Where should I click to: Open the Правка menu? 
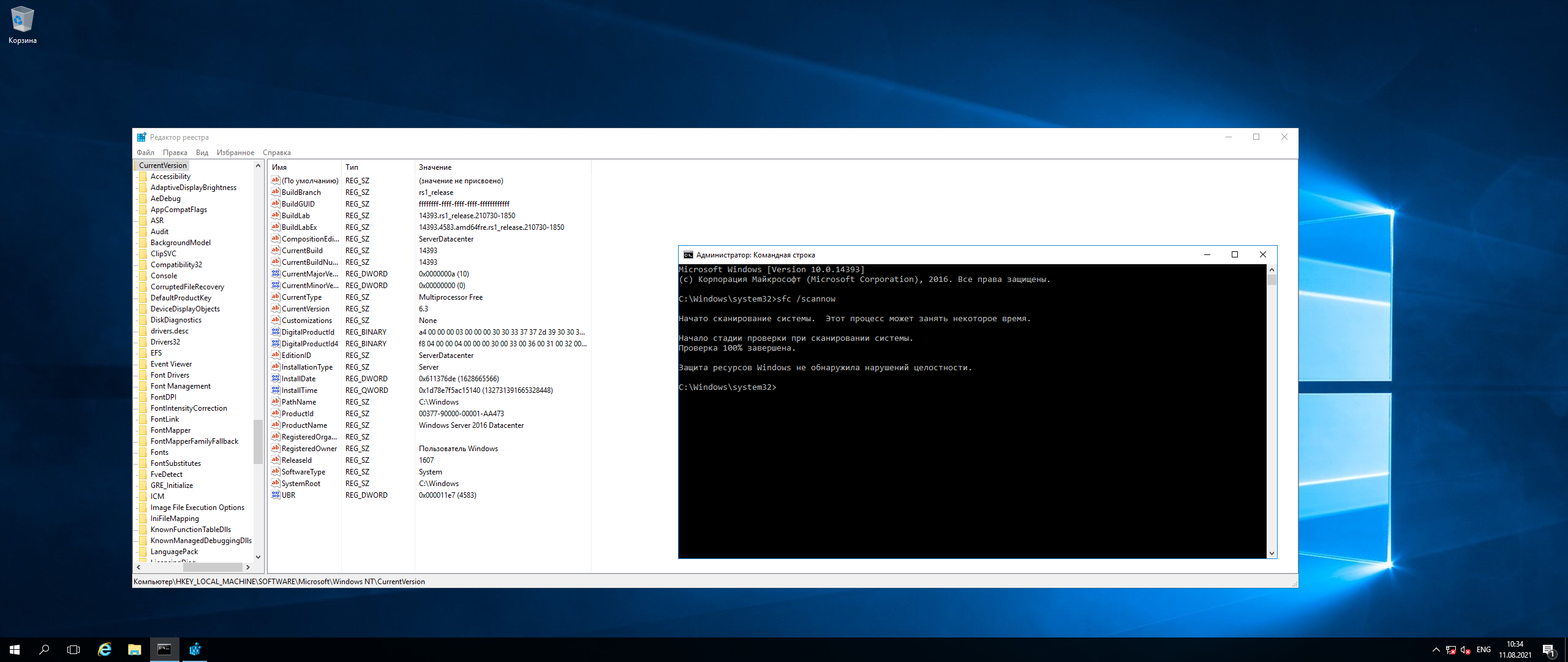175,153
